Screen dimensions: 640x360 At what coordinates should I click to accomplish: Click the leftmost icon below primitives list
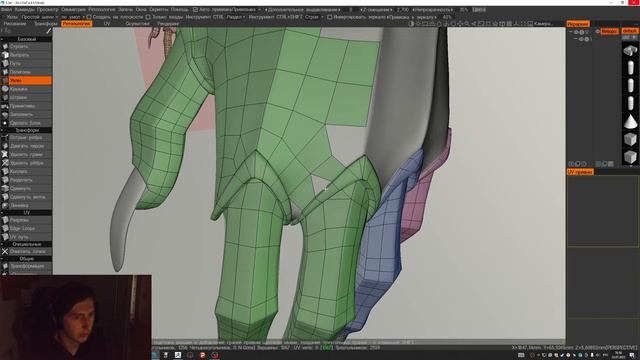(571, 164)
